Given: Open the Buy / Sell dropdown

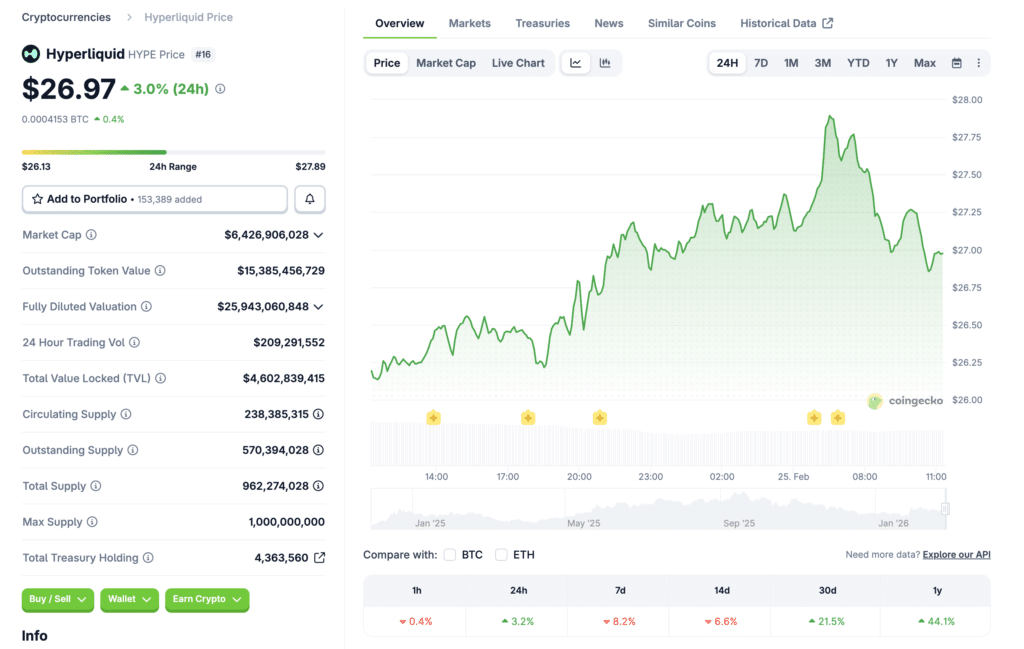Looking at the screenshot, I should coord(57,600).
